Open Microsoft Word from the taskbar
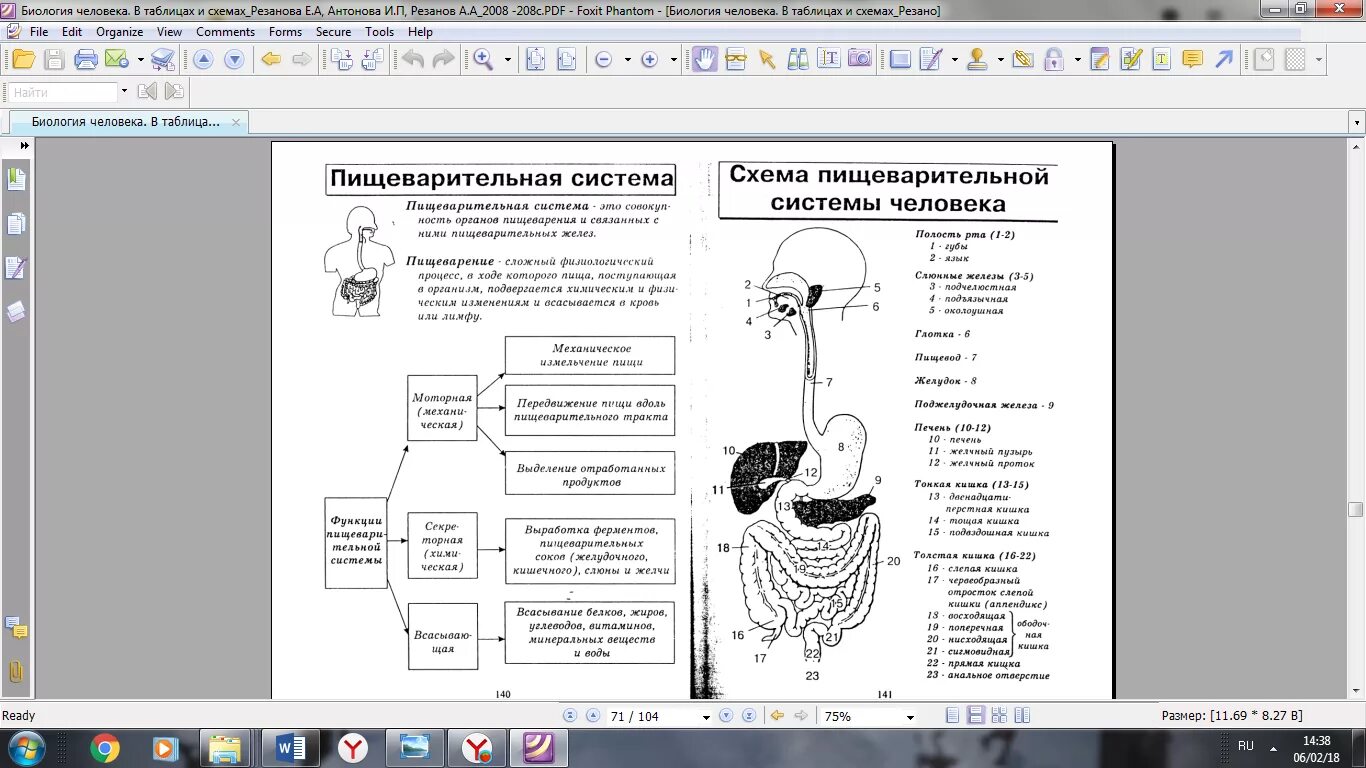This screenshot has width=1366, height=768. [291, 748]
